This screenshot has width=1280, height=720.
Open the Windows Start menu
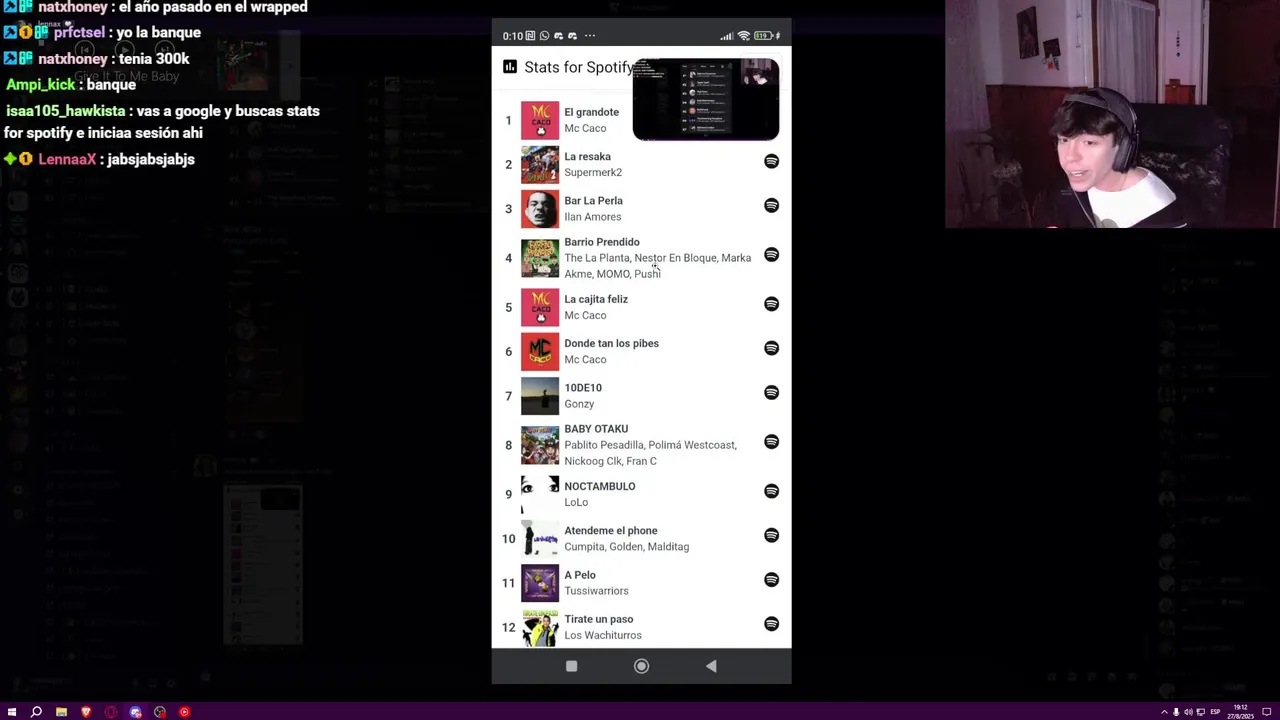click(x=12, y=712)
